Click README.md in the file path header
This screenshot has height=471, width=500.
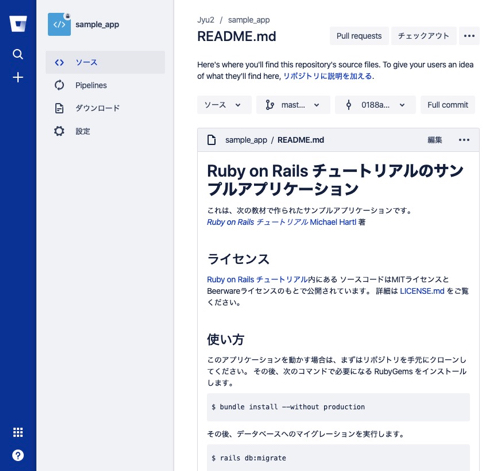tap(301, 140)
